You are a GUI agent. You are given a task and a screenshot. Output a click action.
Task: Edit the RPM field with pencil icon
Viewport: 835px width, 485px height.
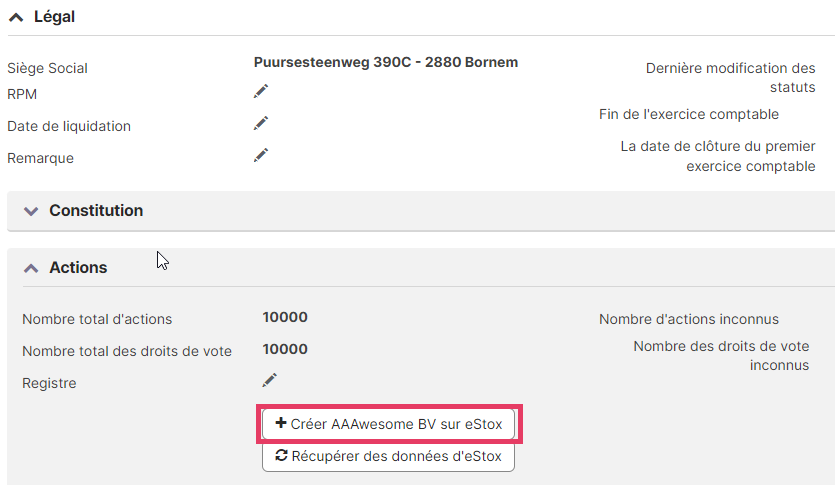tap(261, 92)
